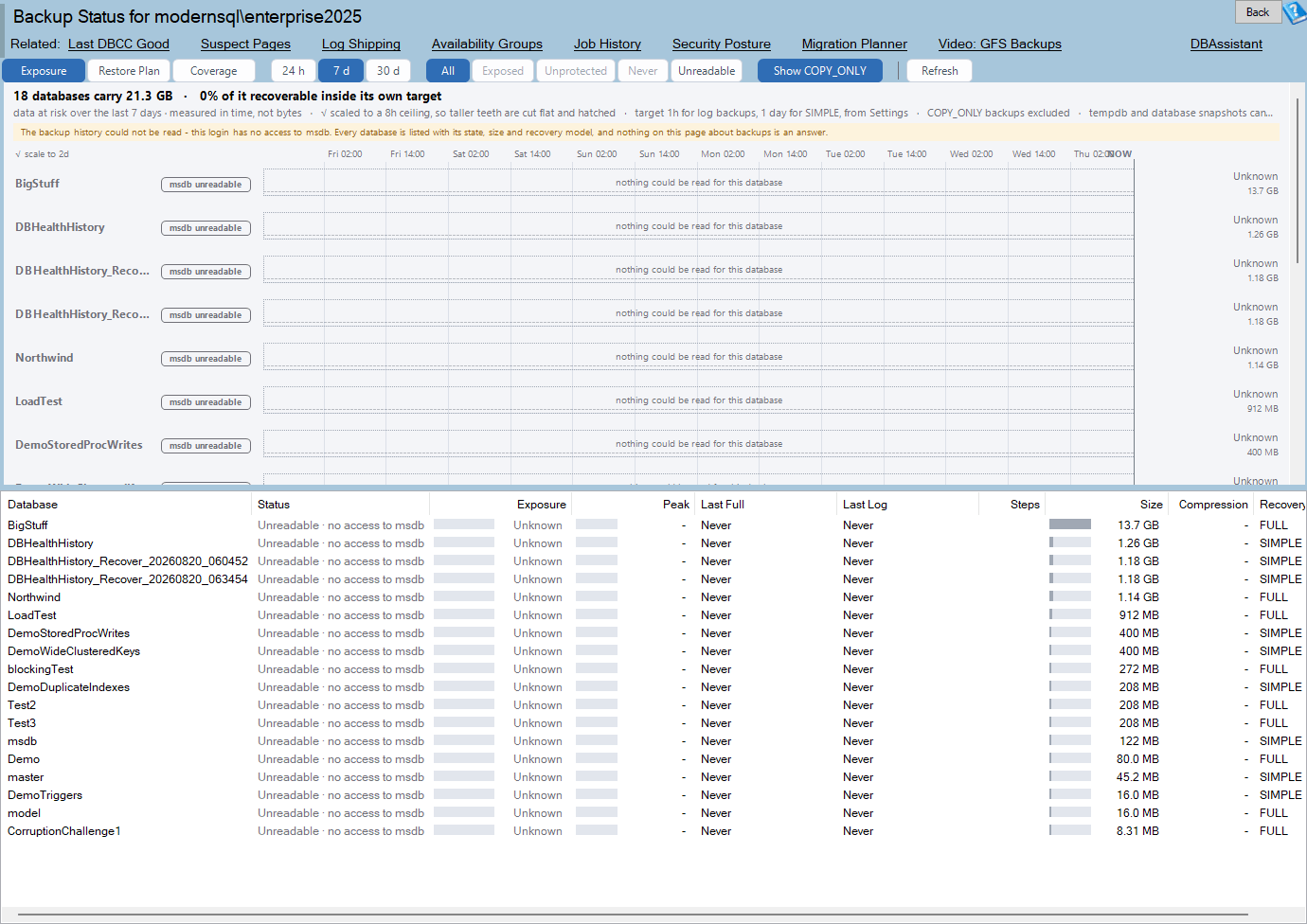Navigate to Availability Groups
The width and height of the screenshot is (1307, 924).
pyautogui.click(x=487, y=44)
